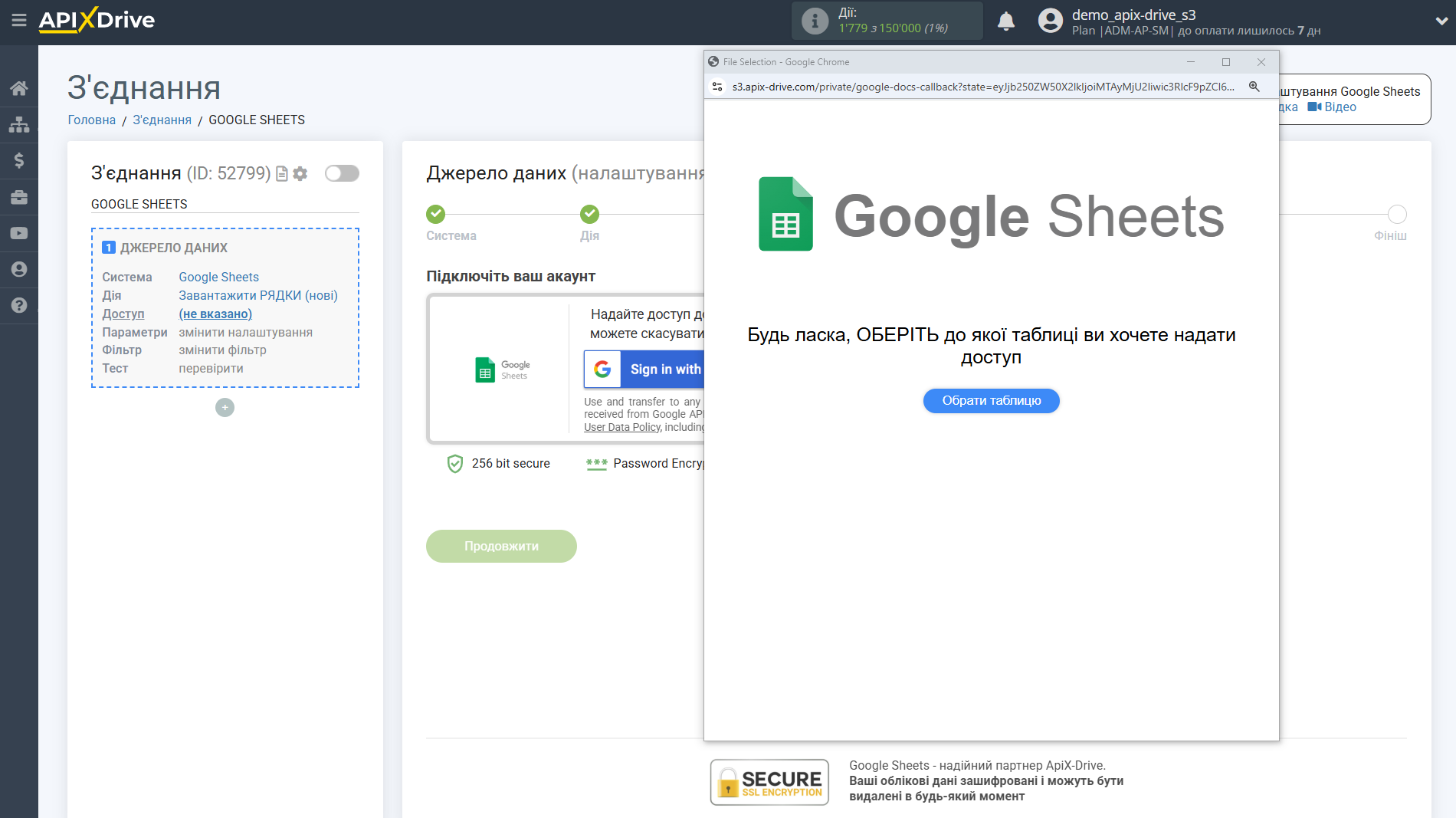
Task: Open connection settings via gear icon
Action: [x=300, y=174]
